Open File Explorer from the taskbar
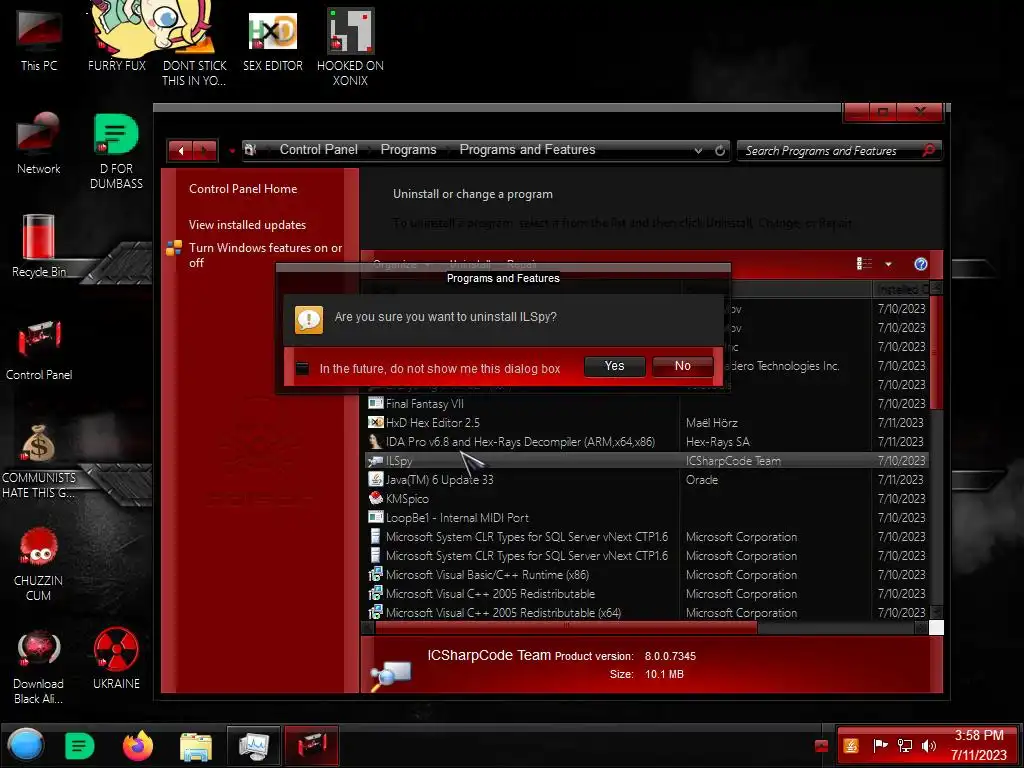The width and height of the screenshot is (1024, 768). [196, 746]
